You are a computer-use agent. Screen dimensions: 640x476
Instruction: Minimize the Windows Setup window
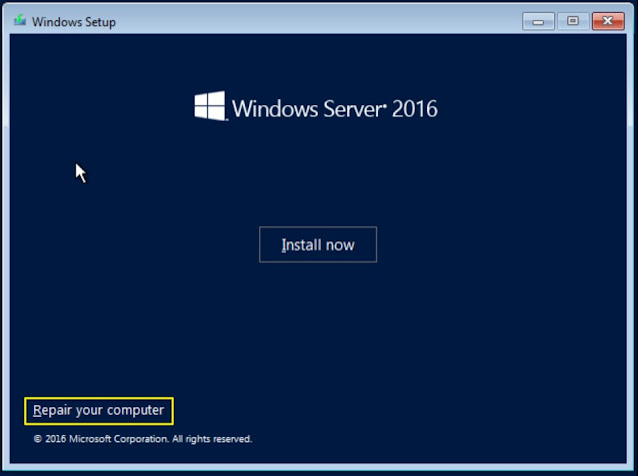coord(538,21)
